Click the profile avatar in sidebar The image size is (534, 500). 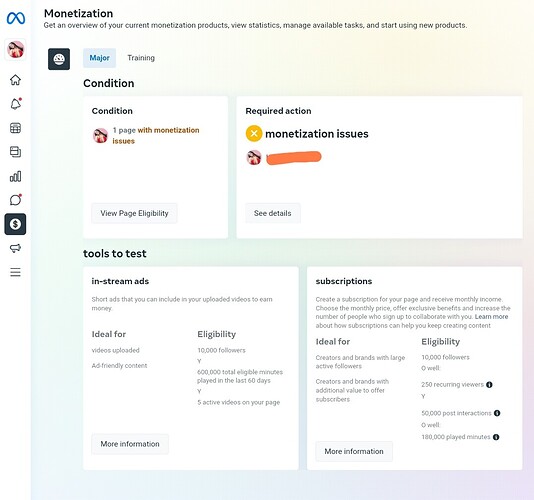click(16, 49)
